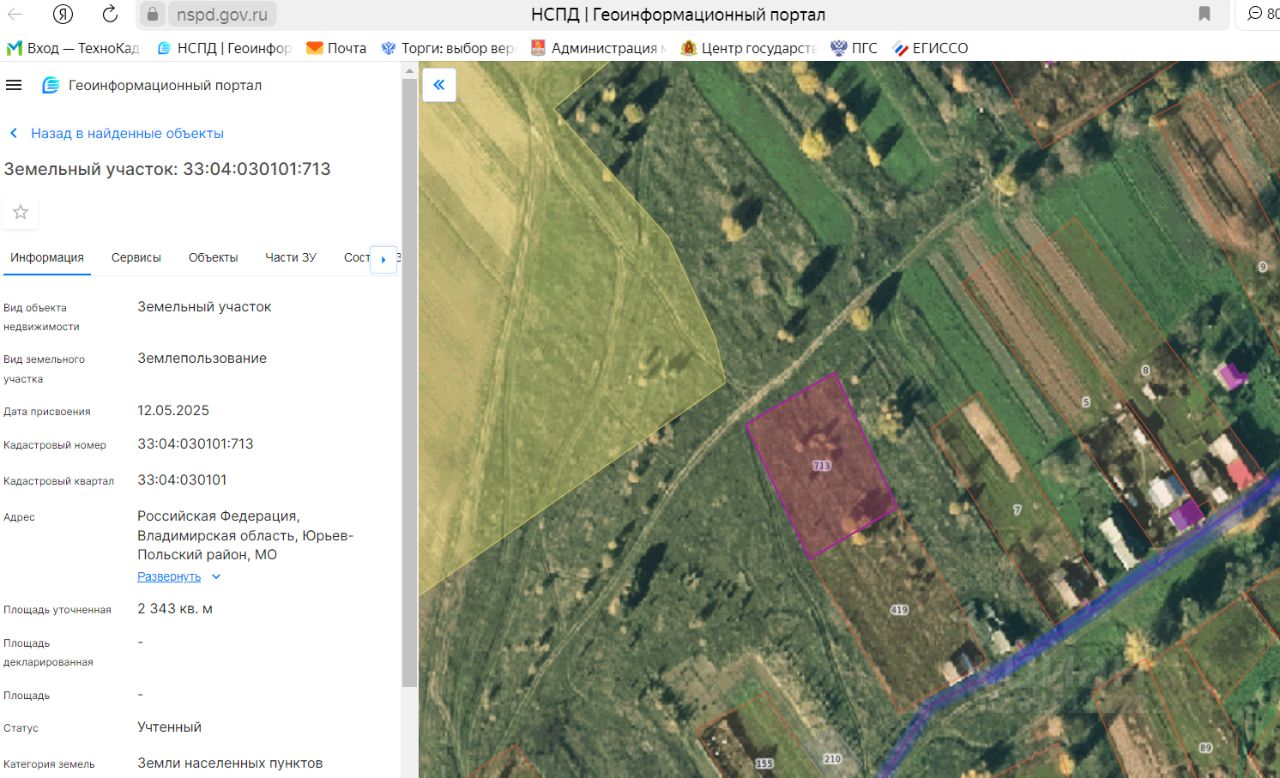Click parcel label 8 on the map
The height and width of the screenshot is (778, 1280).
[x=1145, y=371]
